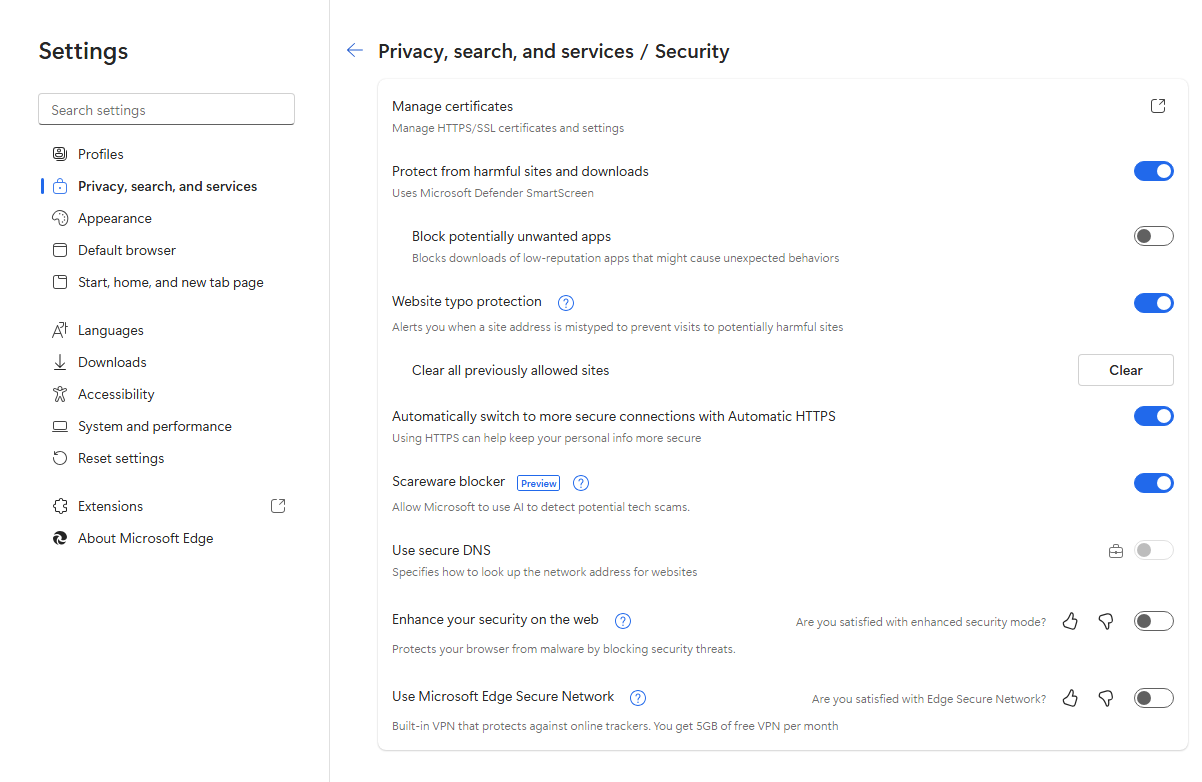Click the Search settings input field

pyautogui.click(x=166, y=110)
